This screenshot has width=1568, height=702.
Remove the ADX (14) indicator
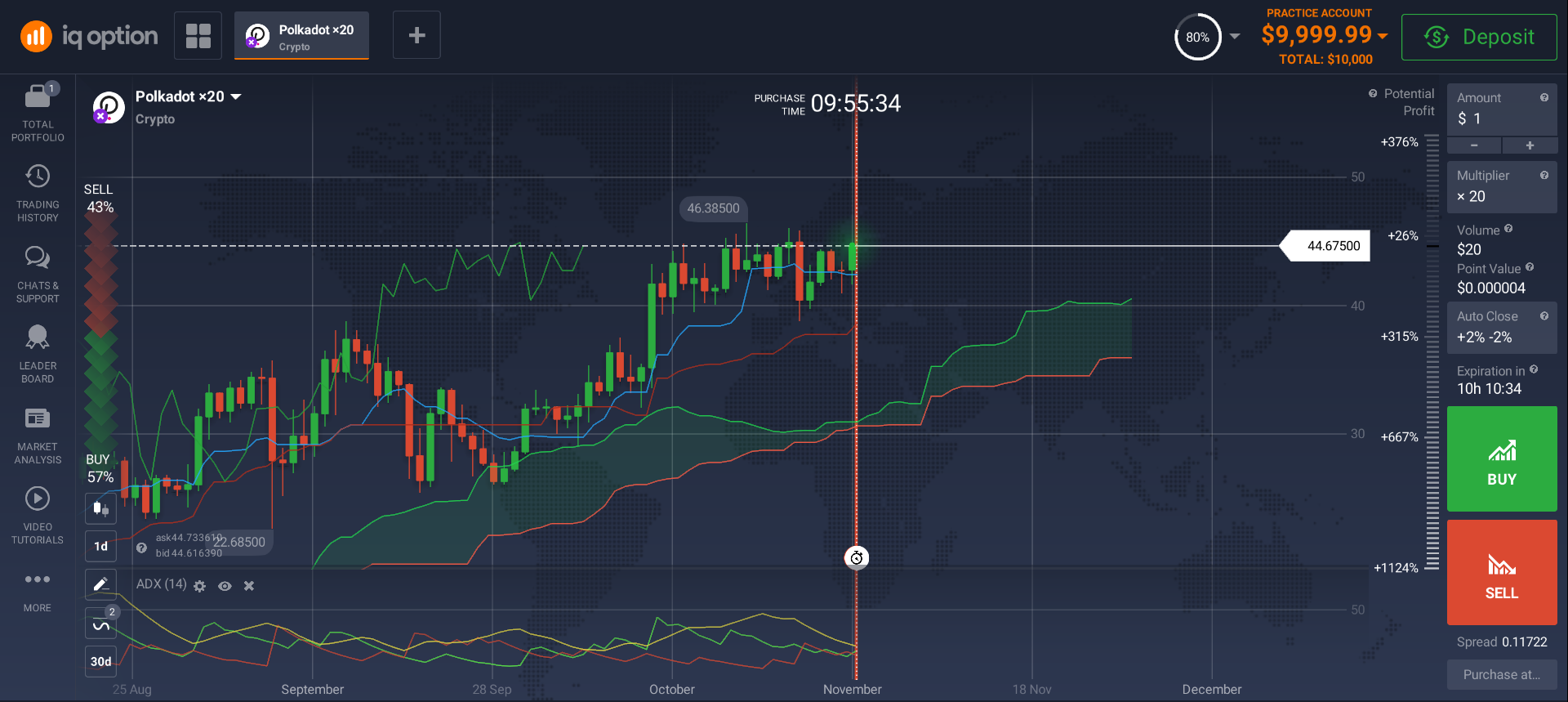click(x=249, y=586)
